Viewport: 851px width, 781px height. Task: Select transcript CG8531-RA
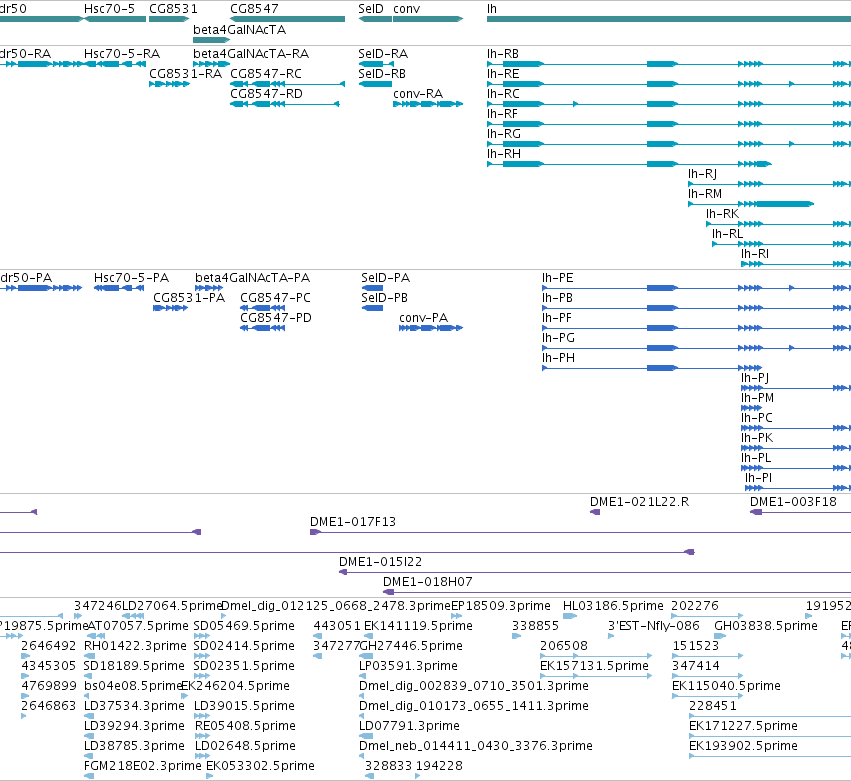[x=186, y=74]
